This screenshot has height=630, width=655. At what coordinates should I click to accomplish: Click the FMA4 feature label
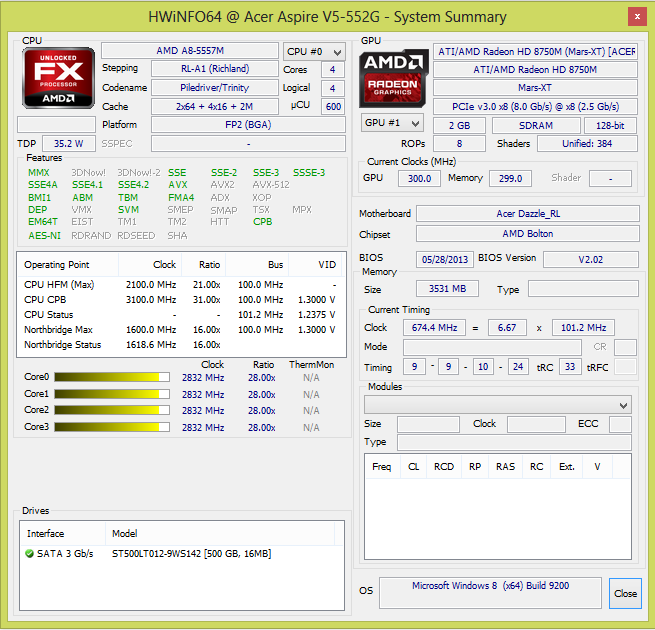click(181, 197)
